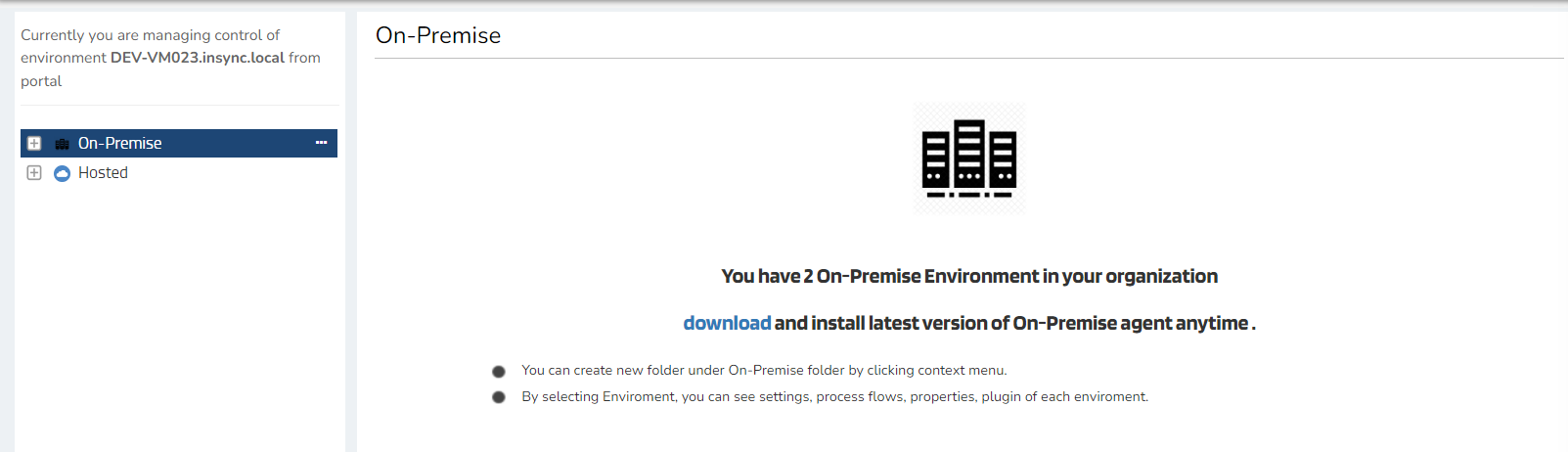
Task: Select the Hosted tree item label
Action: (103, 173)
